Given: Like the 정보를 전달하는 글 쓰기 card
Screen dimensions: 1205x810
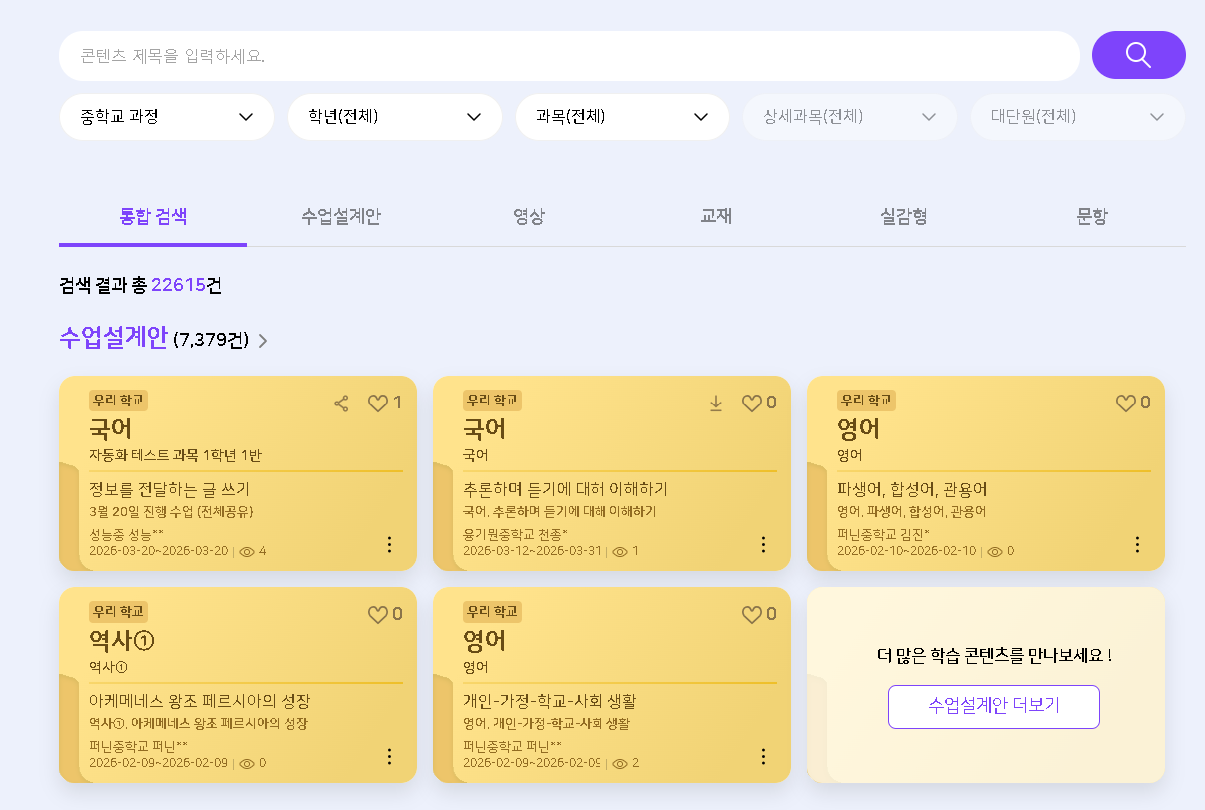Looking at the screenshot, I should pyautogui.click(x=378, y=403).
